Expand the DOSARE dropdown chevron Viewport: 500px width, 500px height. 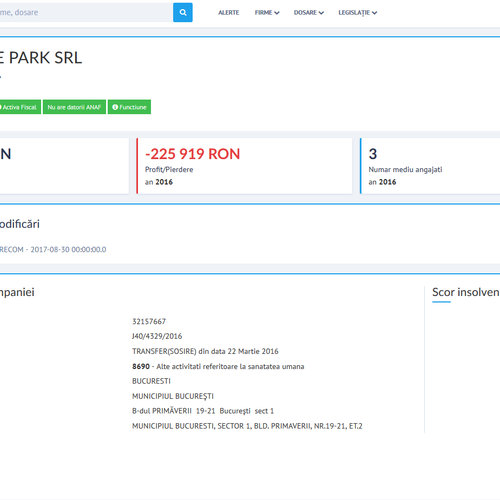pos(321,13)
